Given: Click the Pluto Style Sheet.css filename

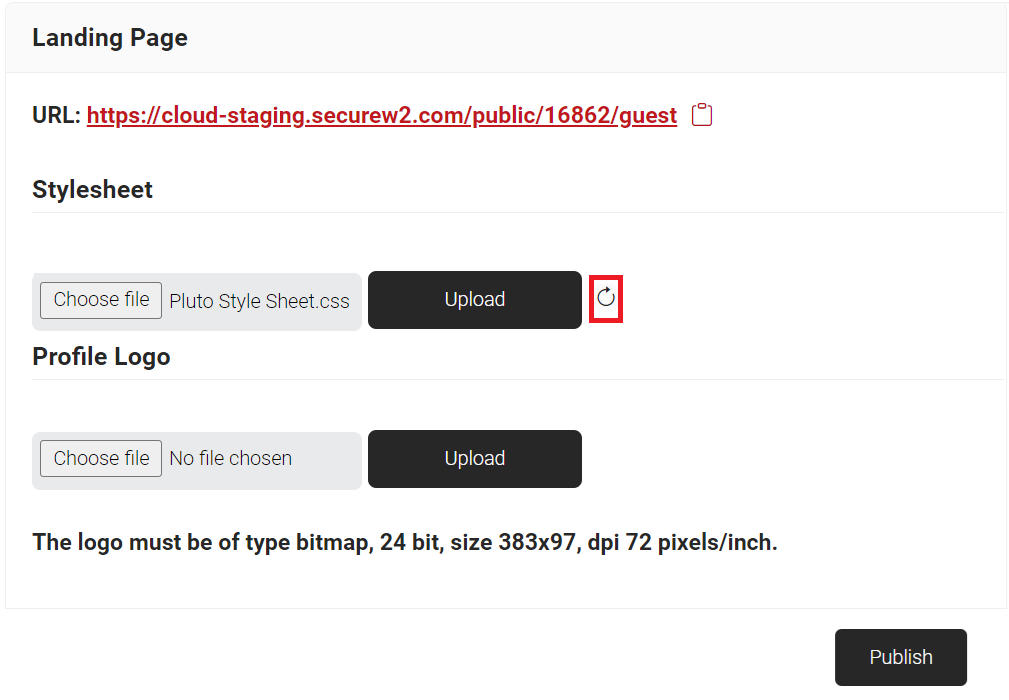Looking at the screenshot, I should [x=259, y=300].
